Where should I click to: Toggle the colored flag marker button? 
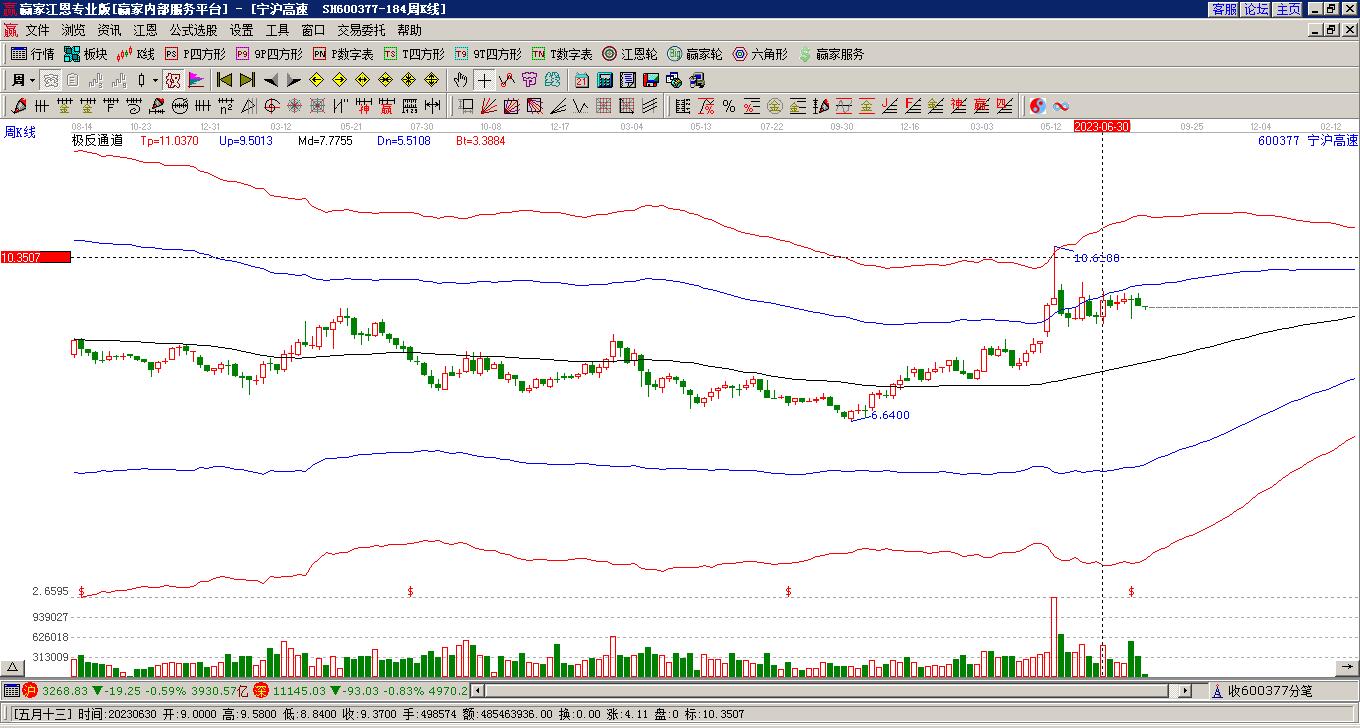[196, 80]
